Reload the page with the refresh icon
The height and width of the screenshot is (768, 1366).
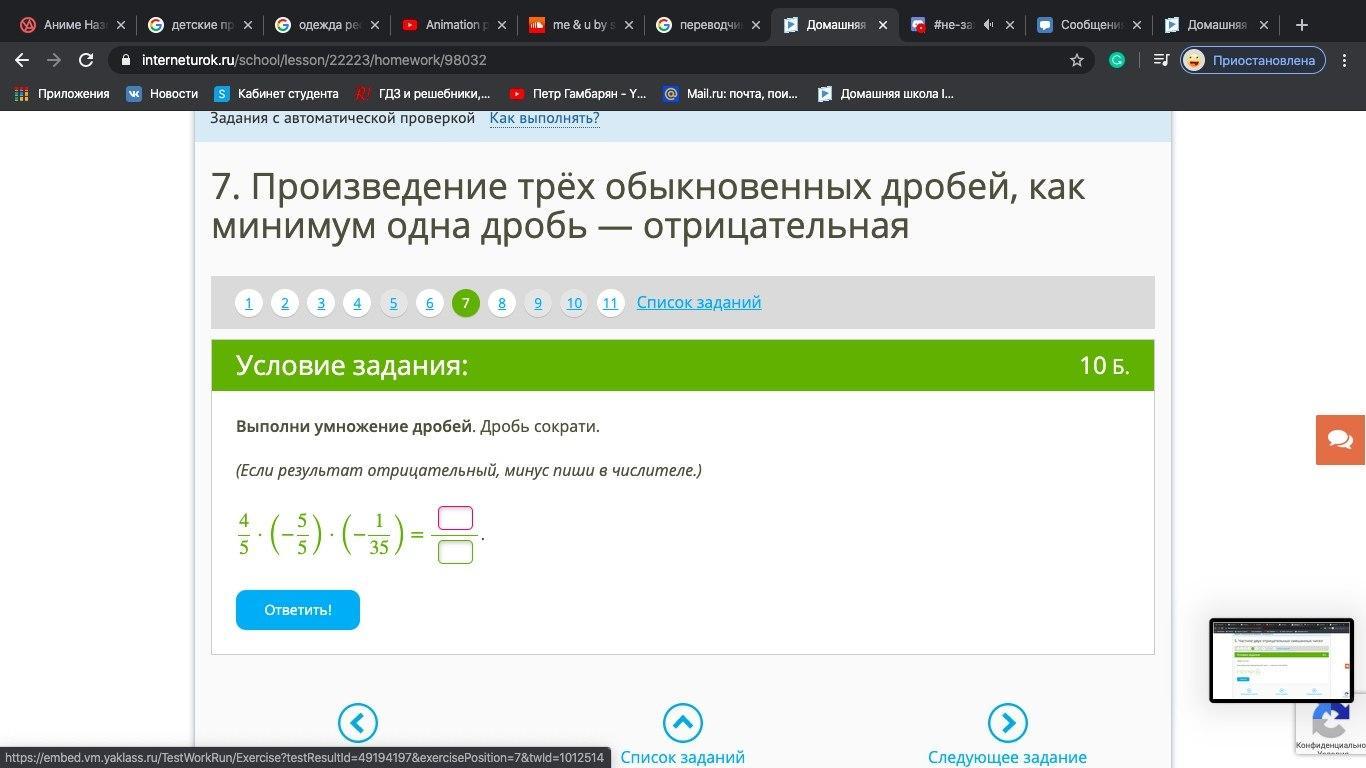[x=86, y=60]
